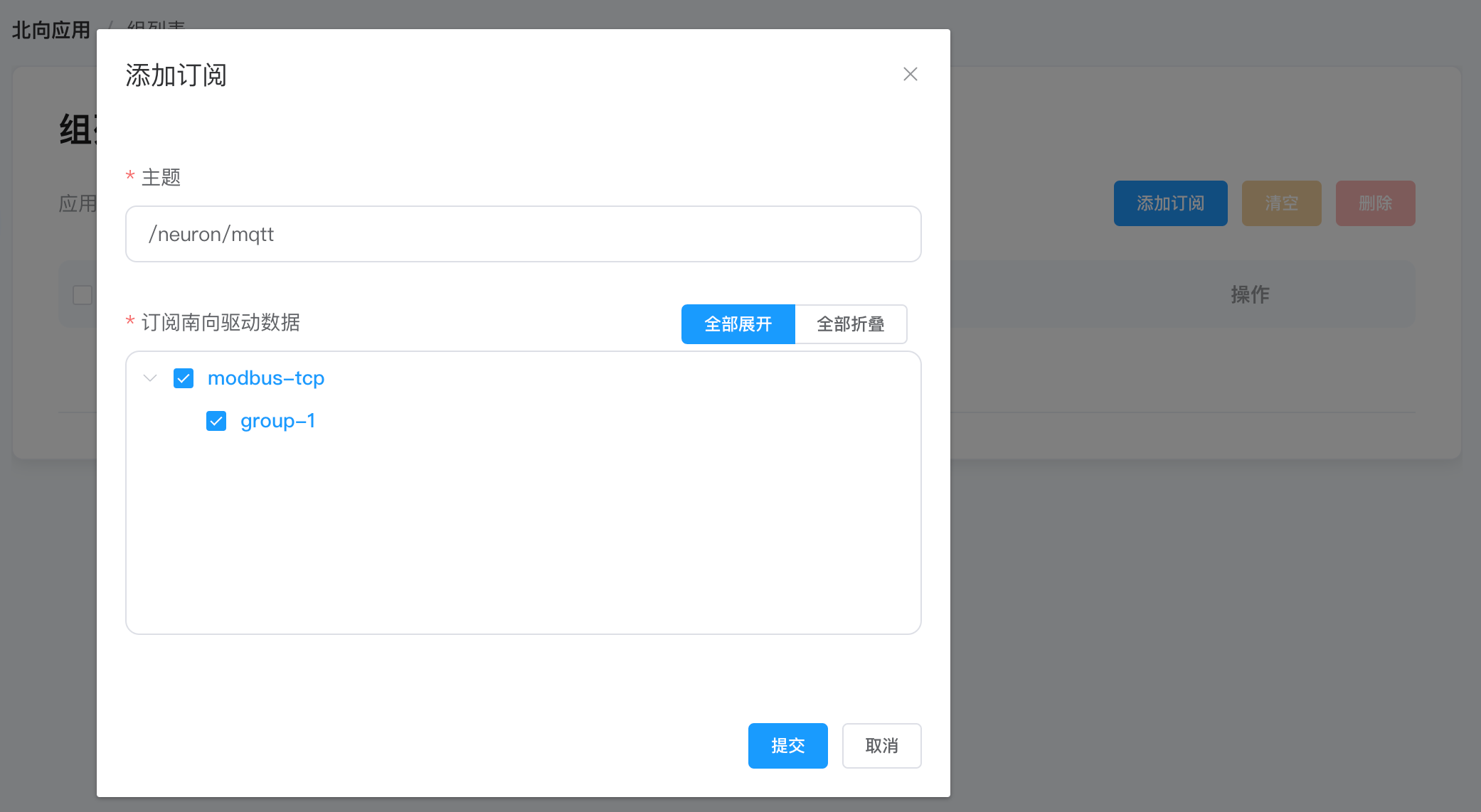Click the 操作 column header
Viewport: 1481px width, 812px height.
tap(1250, 294)
